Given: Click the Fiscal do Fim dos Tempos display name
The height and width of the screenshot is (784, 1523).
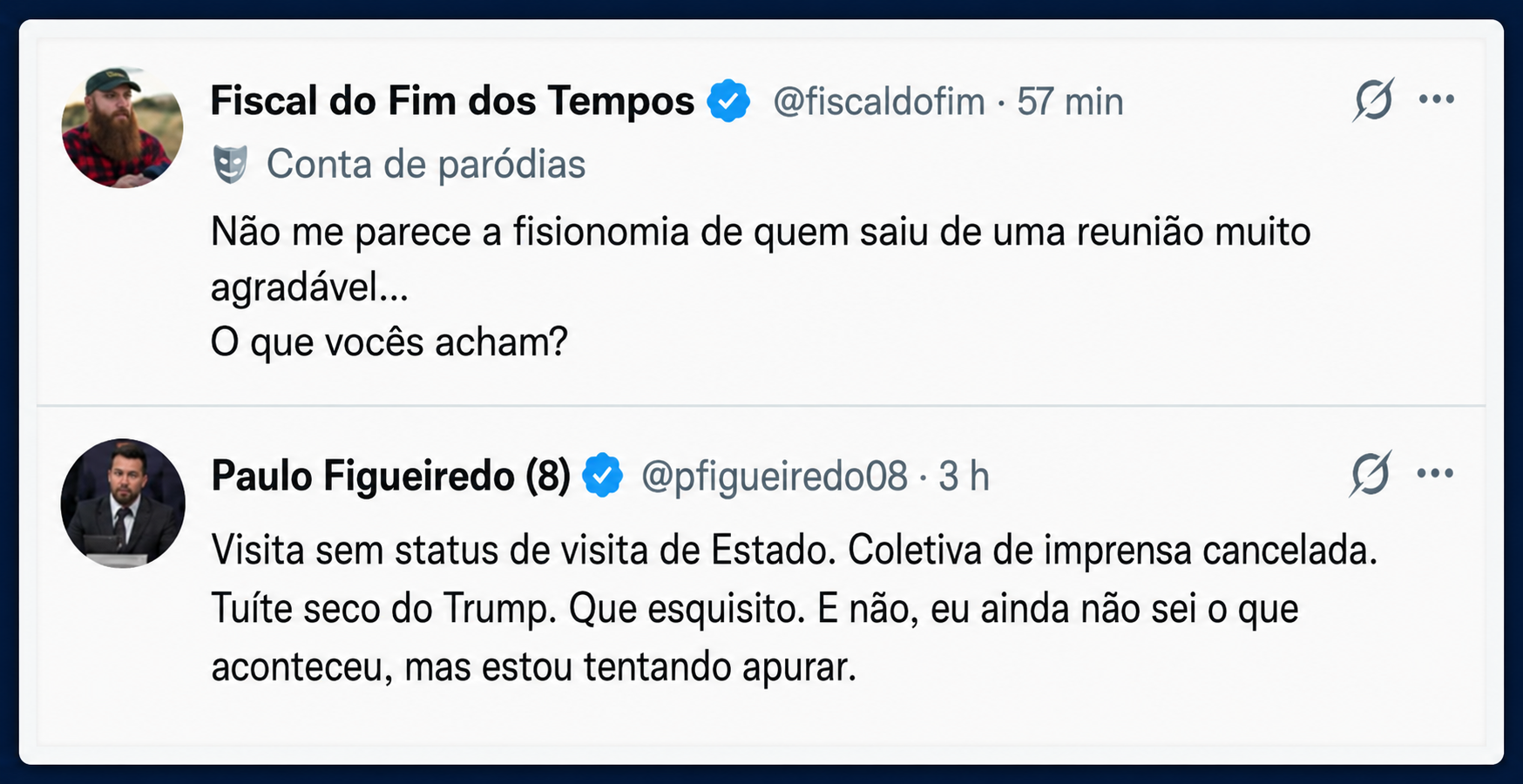Looking at the screenshot, I should 452,100.
